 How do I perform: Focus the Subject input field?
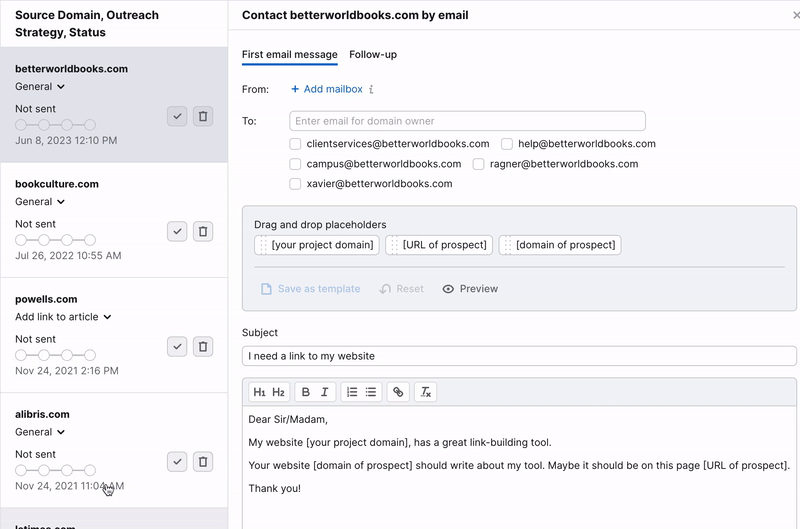point(519,356)
